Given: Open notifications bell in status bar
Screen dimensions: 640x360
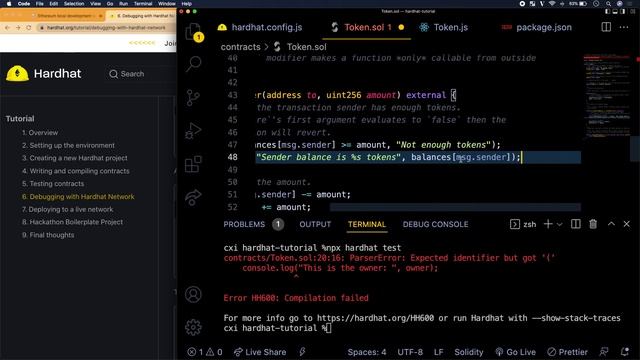Looking at the screenshot, I should pyautogui.click(x=624, y=352).
